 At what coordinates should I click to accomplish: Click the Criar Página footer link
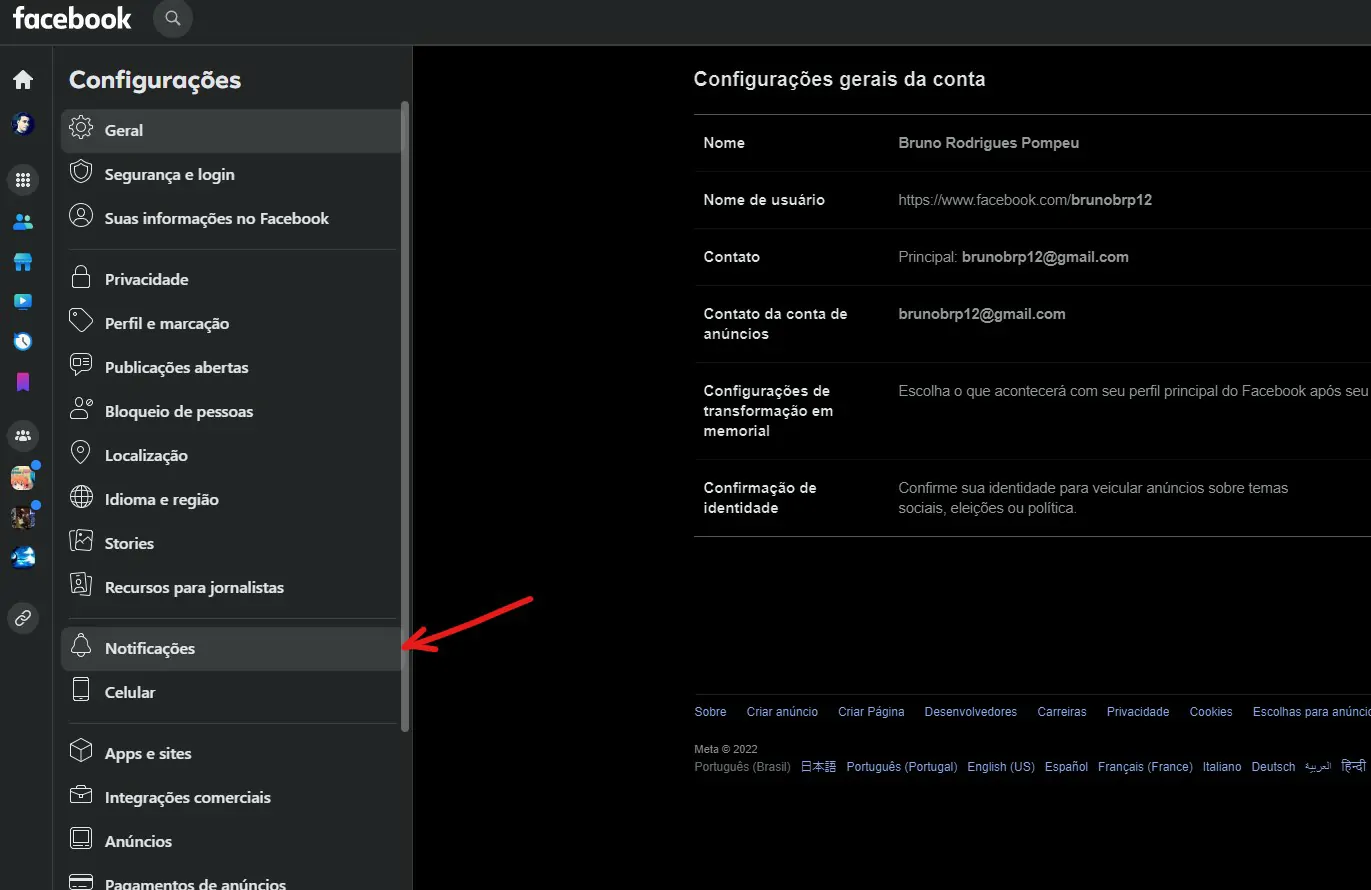[871, 712]
